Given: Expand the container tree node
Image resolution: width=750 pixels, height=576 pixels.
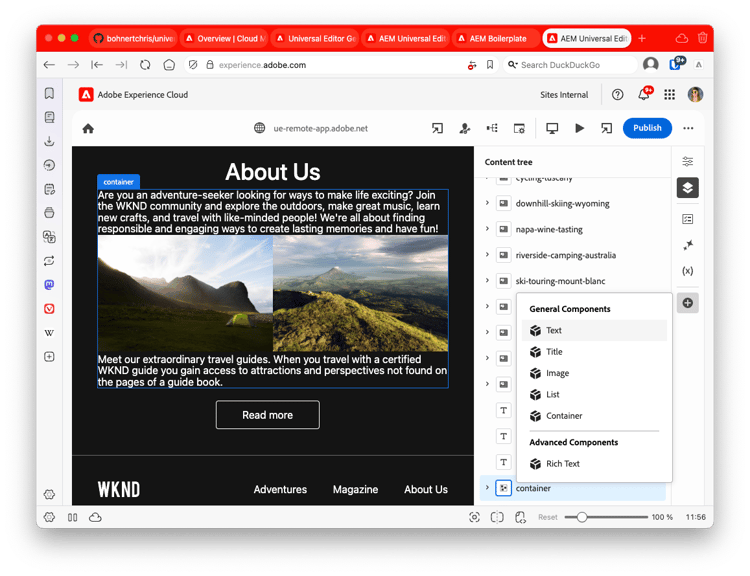Looking at the screenshot, I should pos(487,488).
